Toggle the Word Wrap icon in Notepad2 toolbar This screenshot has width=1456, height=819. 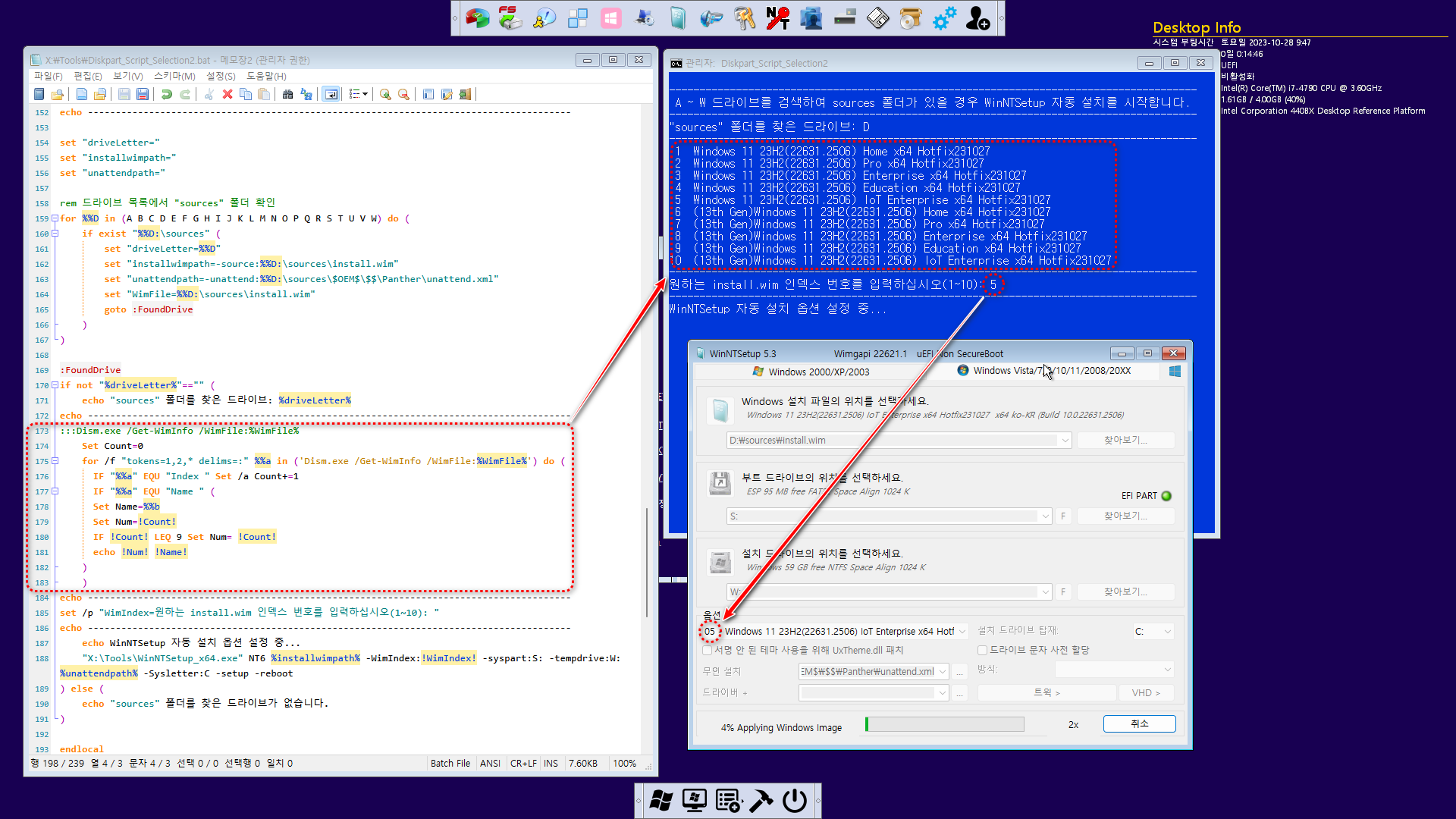click(x=331, y=94)
